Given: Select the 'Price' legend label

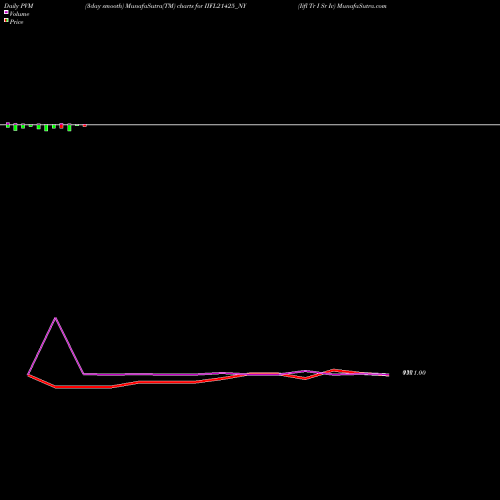Looking at the screenshot, I should [16, 22].
